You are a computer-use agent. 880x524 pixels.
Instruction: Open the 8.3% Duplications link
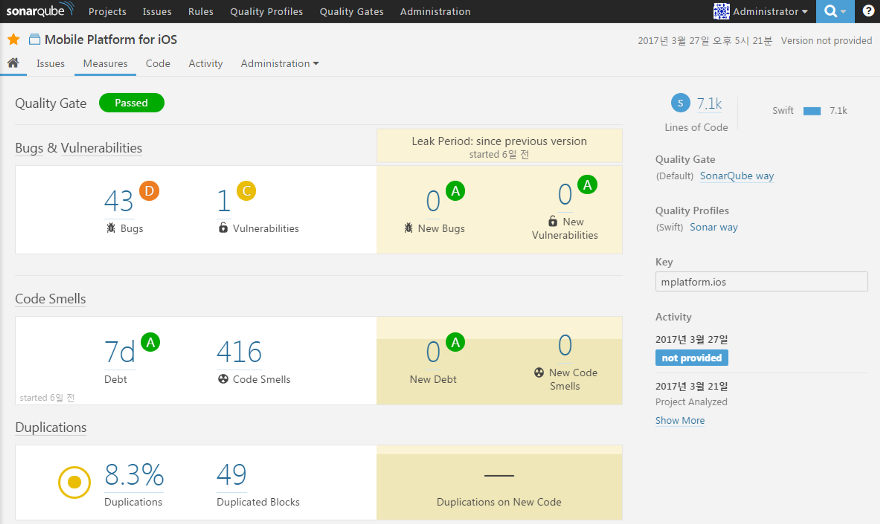click(x=134, y=475)
